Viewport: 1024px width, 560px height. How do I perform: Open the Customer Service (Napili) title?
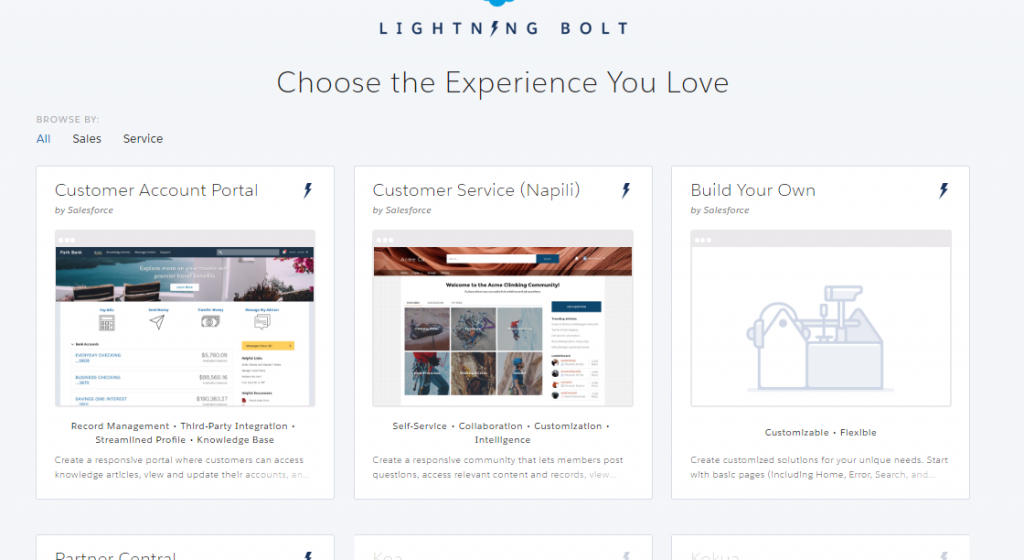click(x=476, y=190)
